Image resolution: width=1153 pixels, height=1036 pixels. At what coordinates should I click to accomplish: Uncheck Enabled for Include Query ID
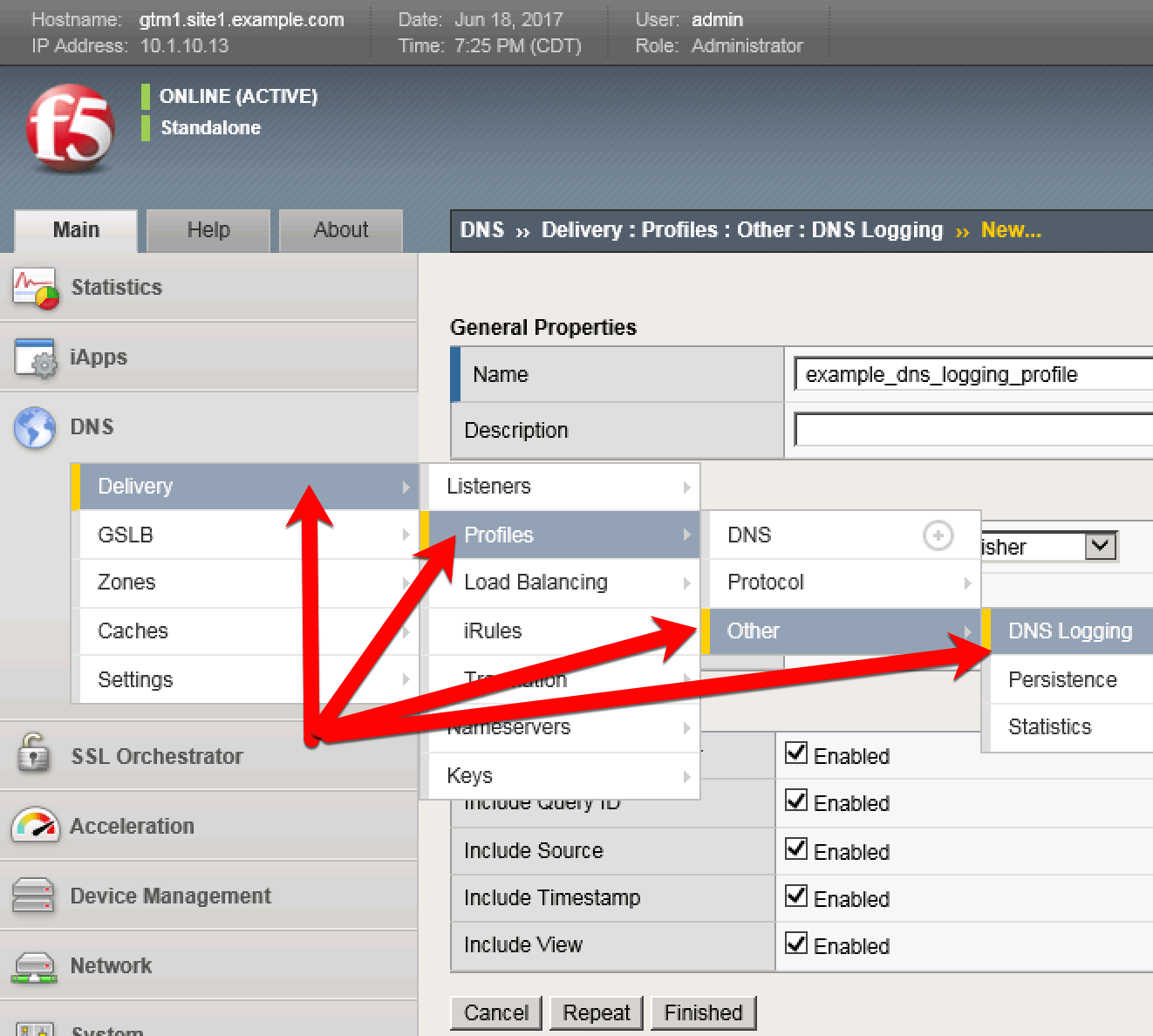795,800
